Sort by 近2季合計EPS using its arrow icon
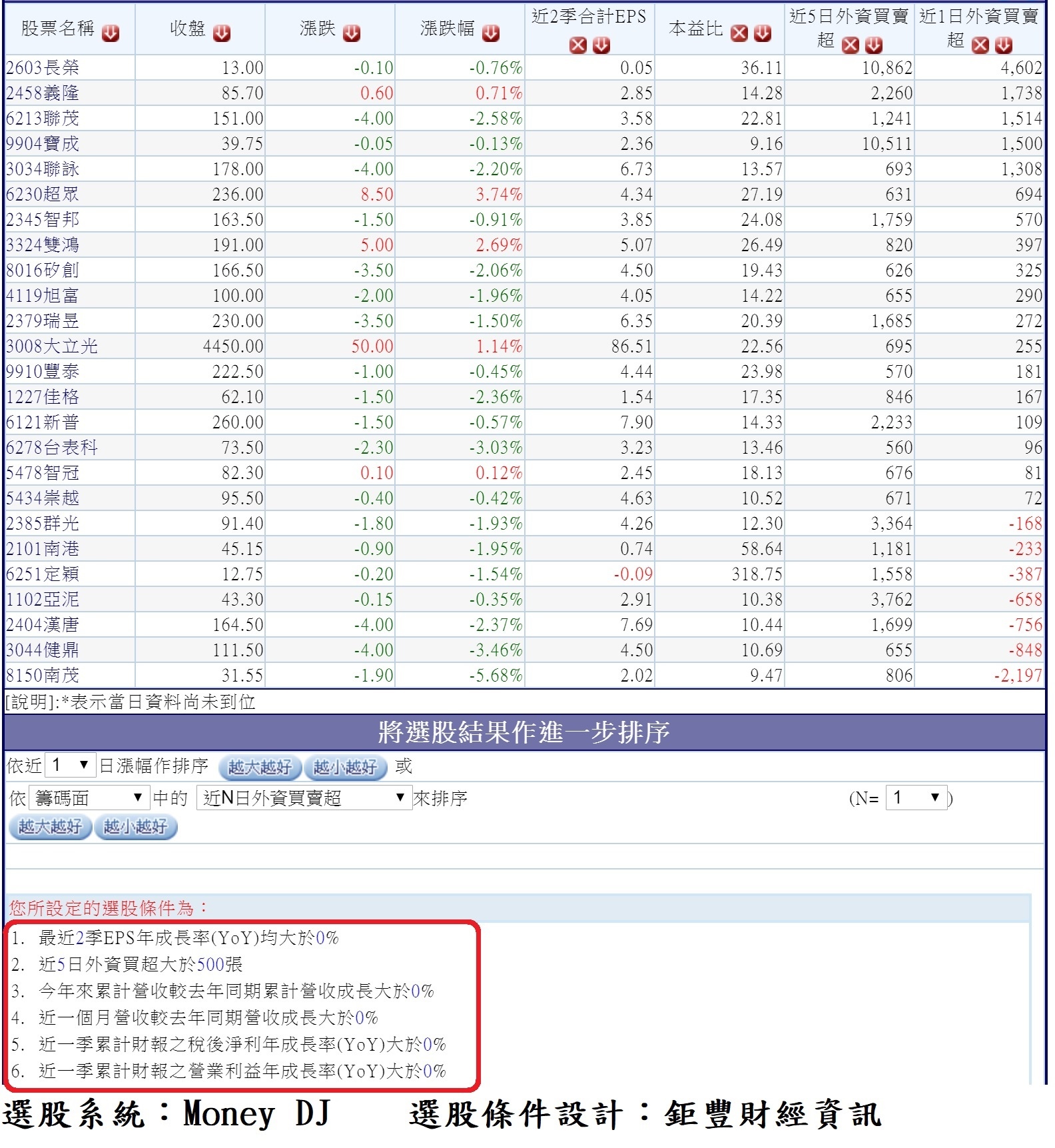Image resolution: width=1055 pixels, height=1148 pixels. 601,45
